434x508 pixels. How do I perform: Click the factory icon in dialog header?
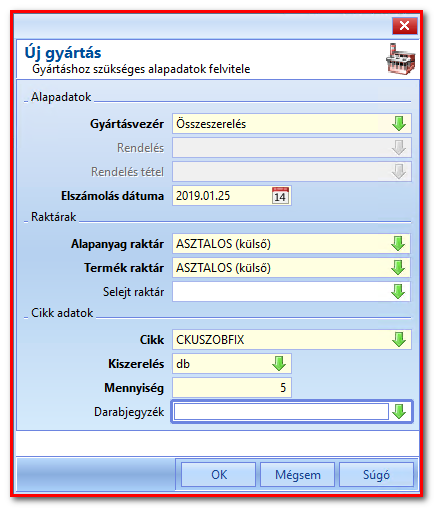pos(401,59)
